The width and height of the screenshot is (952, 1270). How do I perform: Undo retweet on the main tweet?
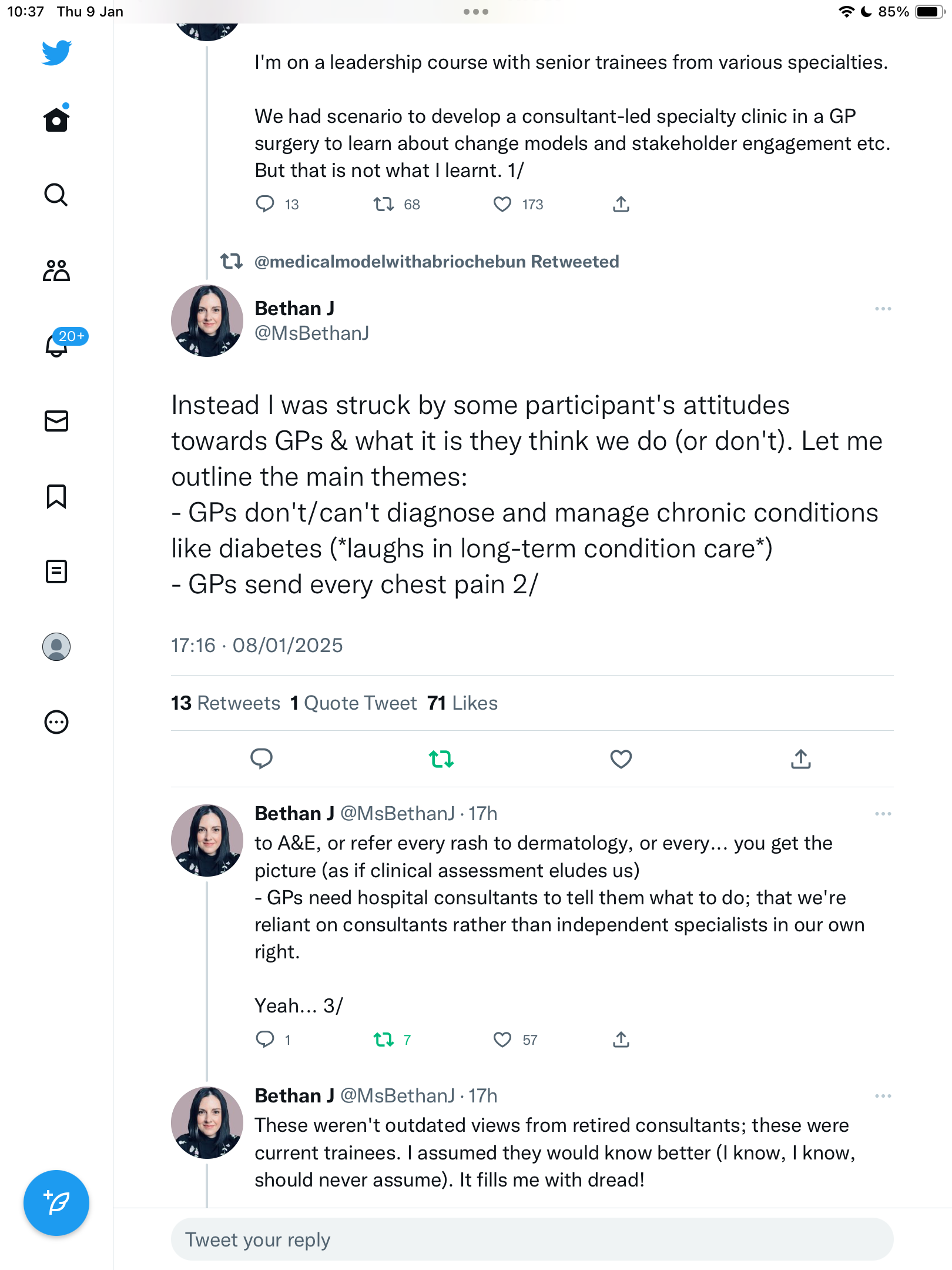pyautogui.click(x=441, y=759)
